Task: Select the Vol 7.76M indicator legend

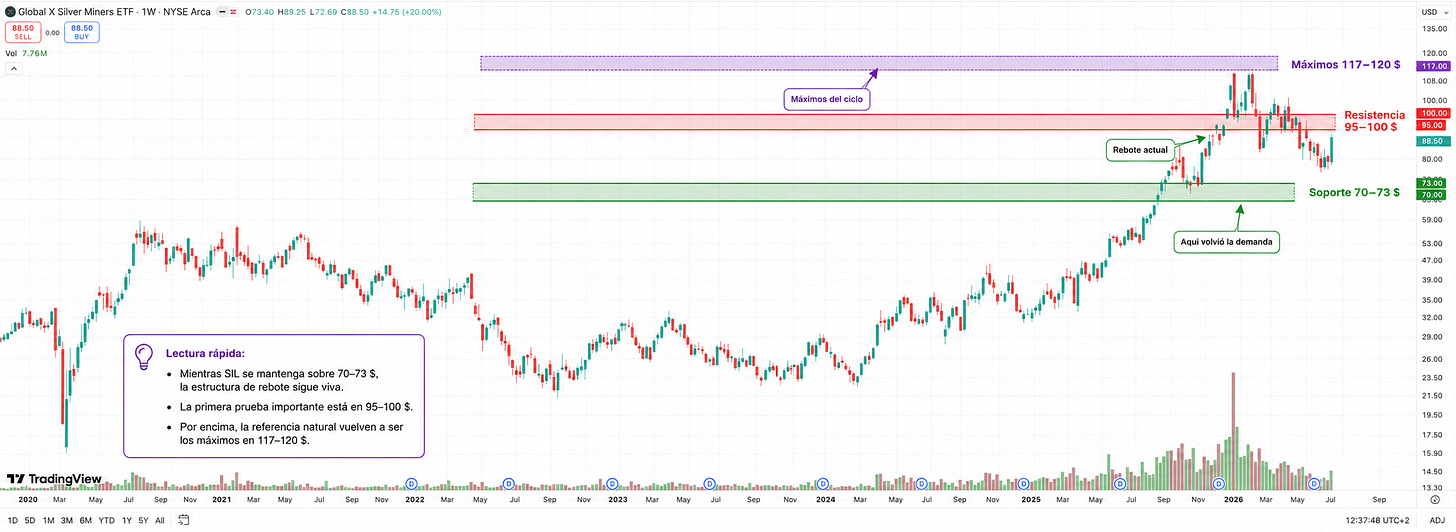Action: (25, 53)
